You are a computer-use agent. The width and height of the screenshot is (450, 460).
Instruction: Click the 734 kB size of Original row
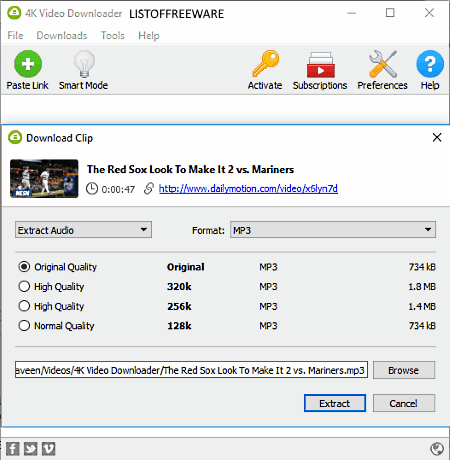(x=422, y=267)
